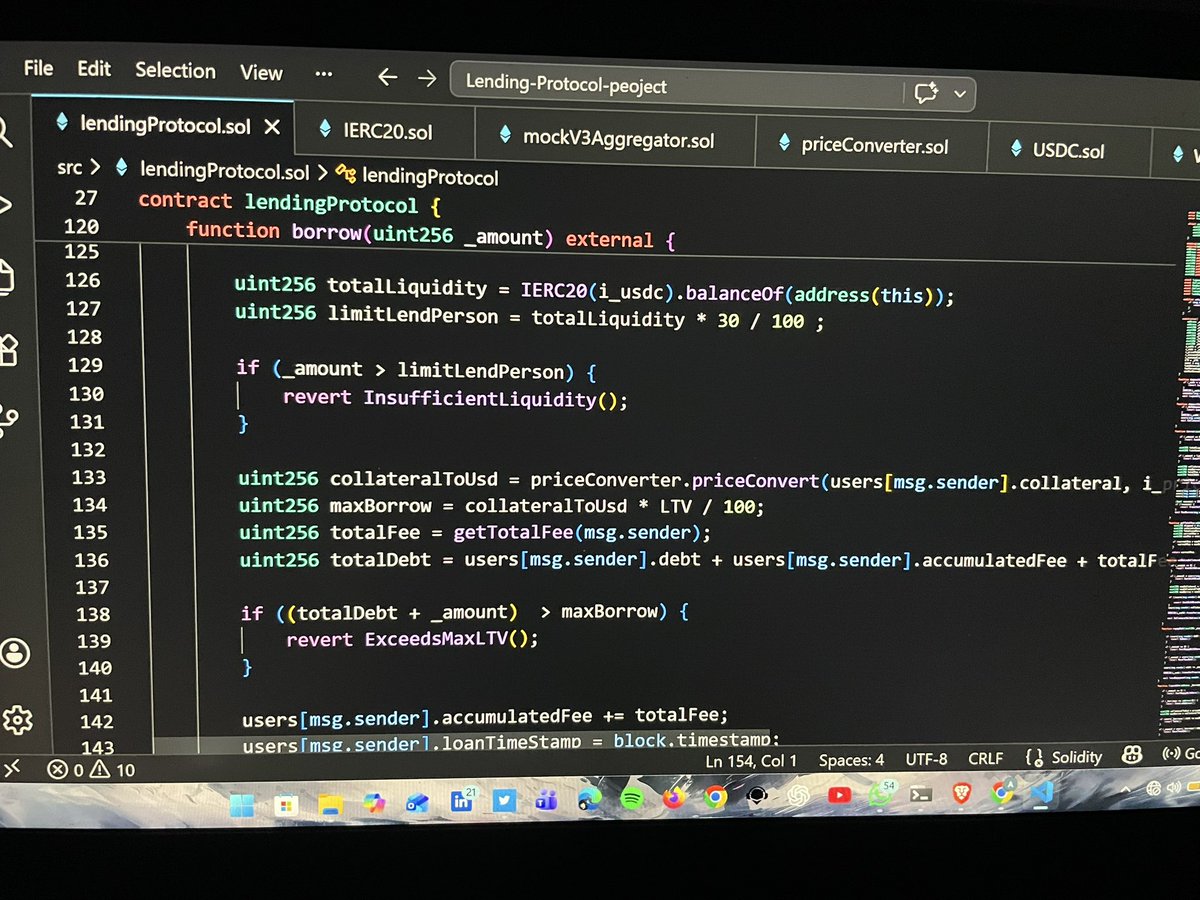This screenshot has width=1200, height=900.
Task: Go back with the left arrow
Action: point(388,77)
